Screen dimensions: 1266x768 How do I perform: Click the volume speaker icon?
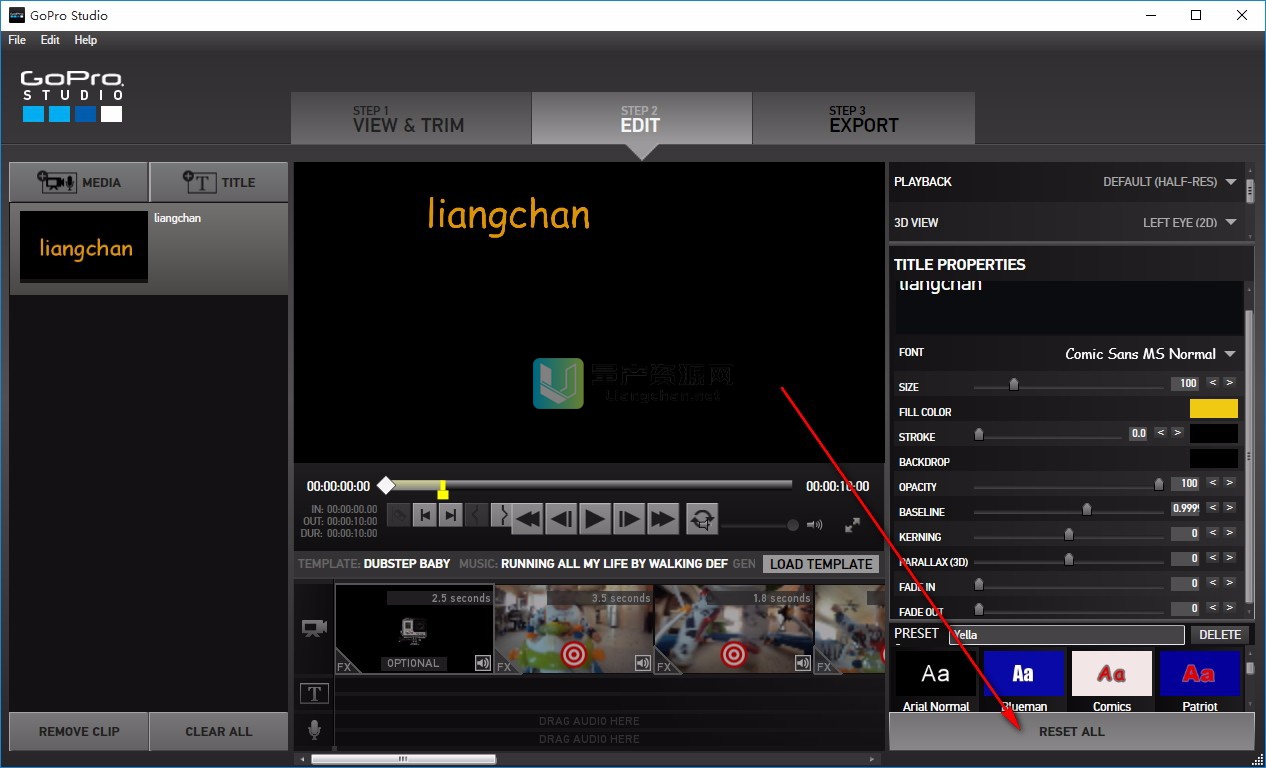pyautogui.click(x=814, y=524)
